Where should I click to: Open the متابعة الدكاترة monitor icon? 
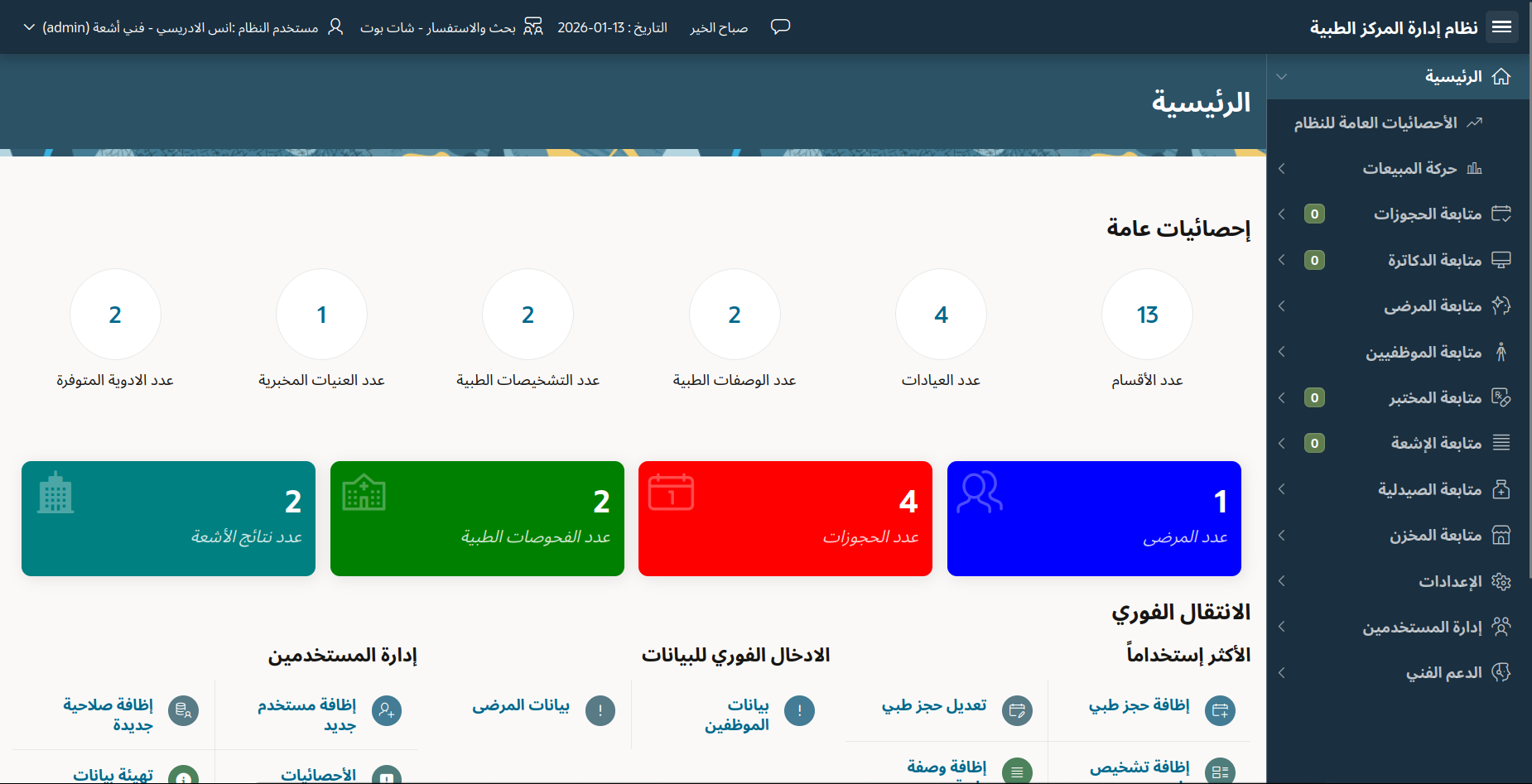pos(1502,259)
